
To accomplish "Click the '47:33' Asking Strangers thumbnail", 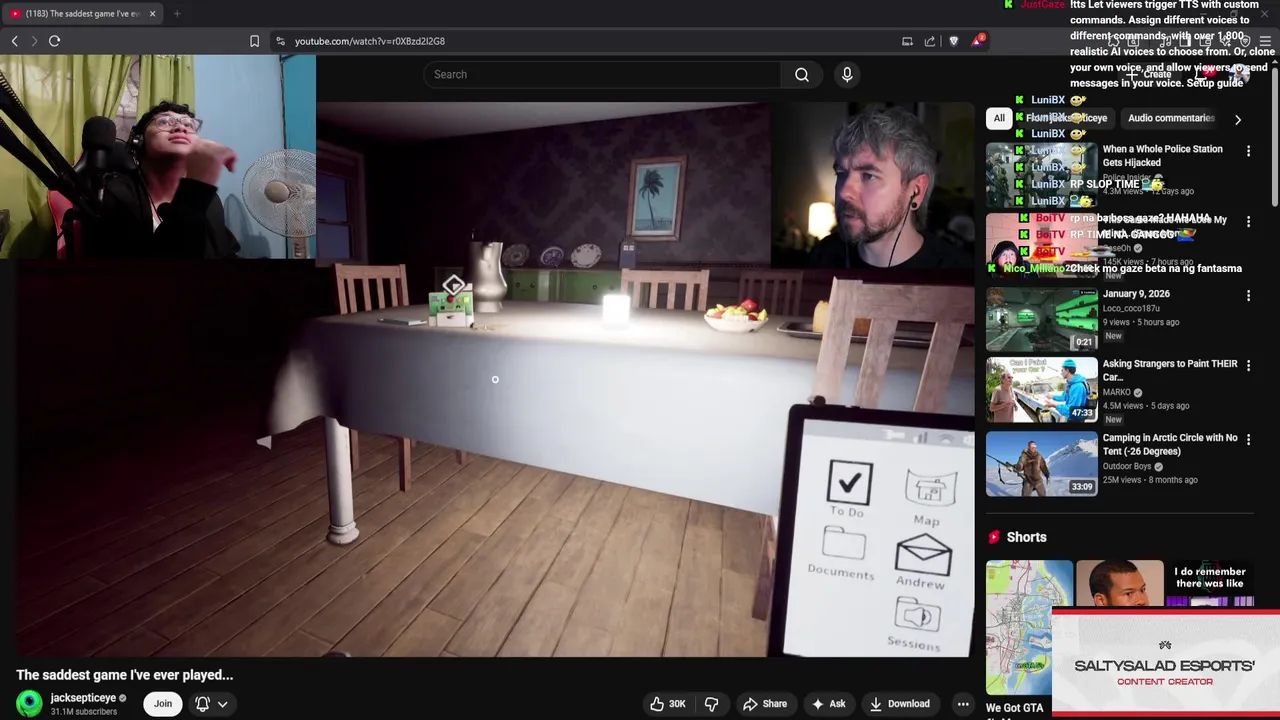I will pyautogui.click(x=1042, y=390).
